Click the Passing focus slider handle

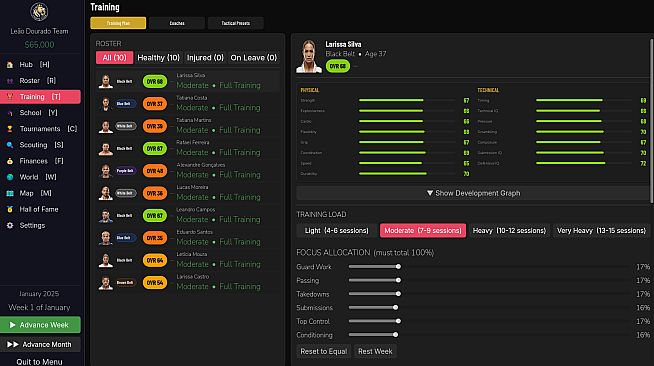pyautogui.click(x=398, y=281)
